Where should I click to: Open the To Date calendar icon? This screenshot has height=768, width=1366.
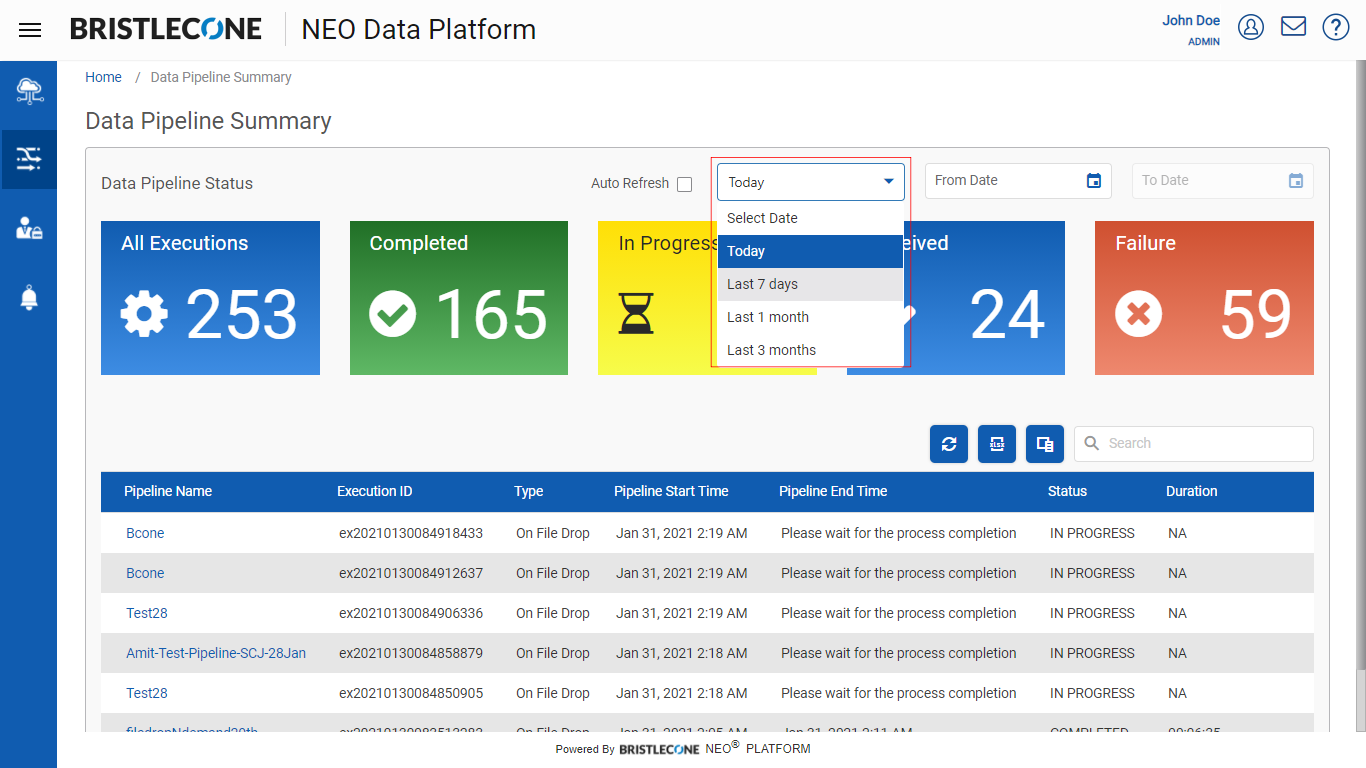[1296, 181]
